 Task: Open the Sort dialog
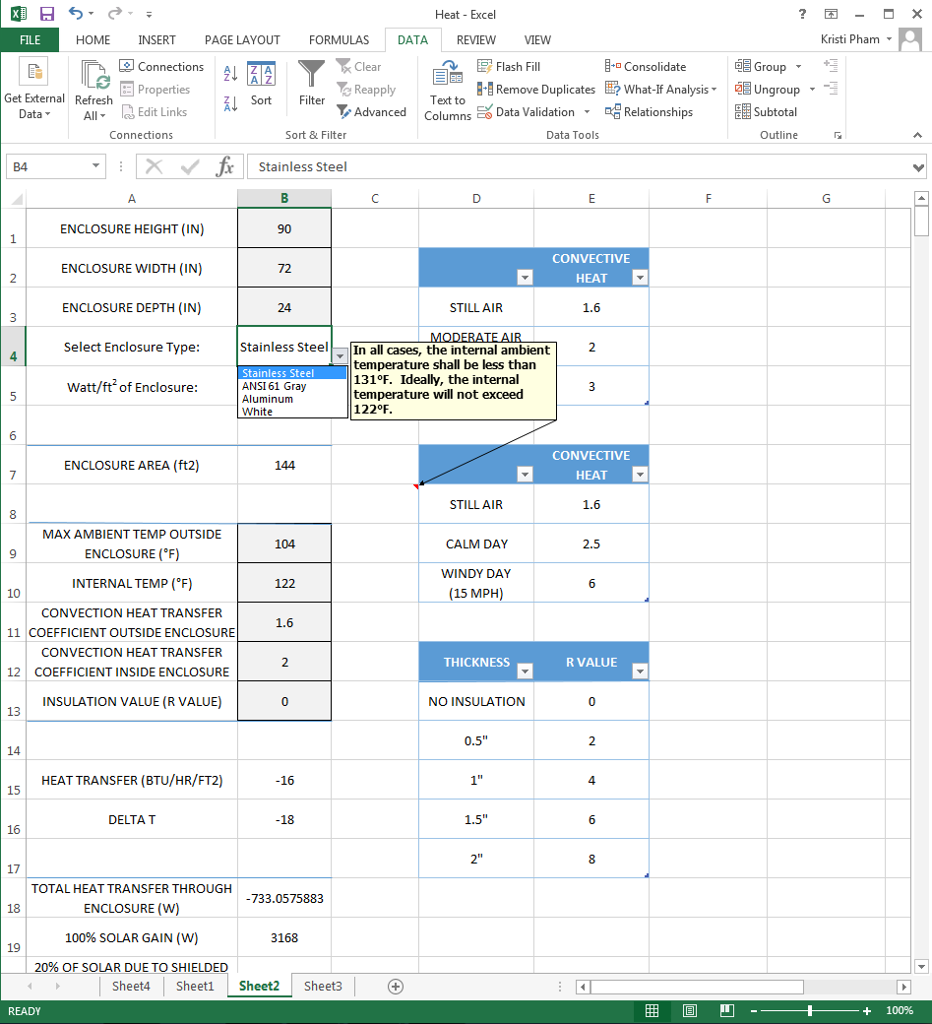pyautogui.click(x=261, y=84)
